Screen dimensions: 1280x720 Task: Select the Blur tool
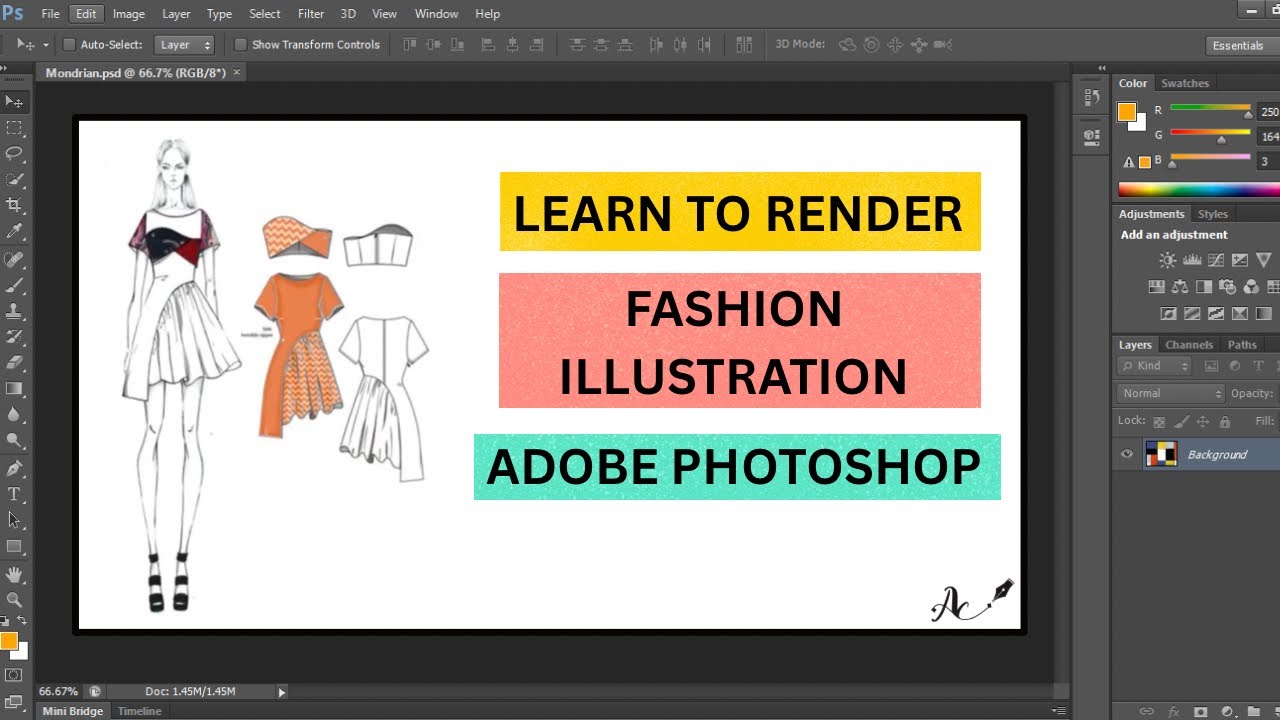pyautogui.click(x=14, y=415)
